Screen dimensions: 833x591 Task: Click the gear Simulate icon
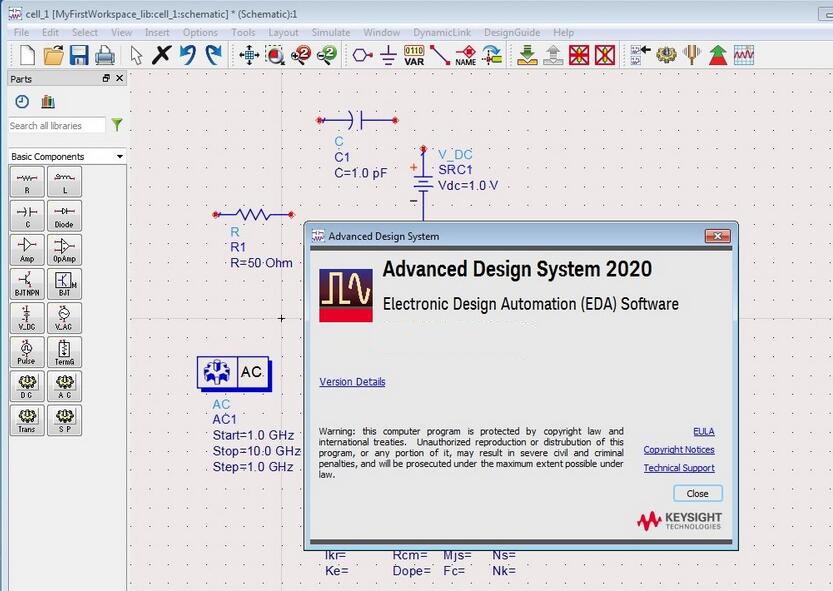pos(666,55)
